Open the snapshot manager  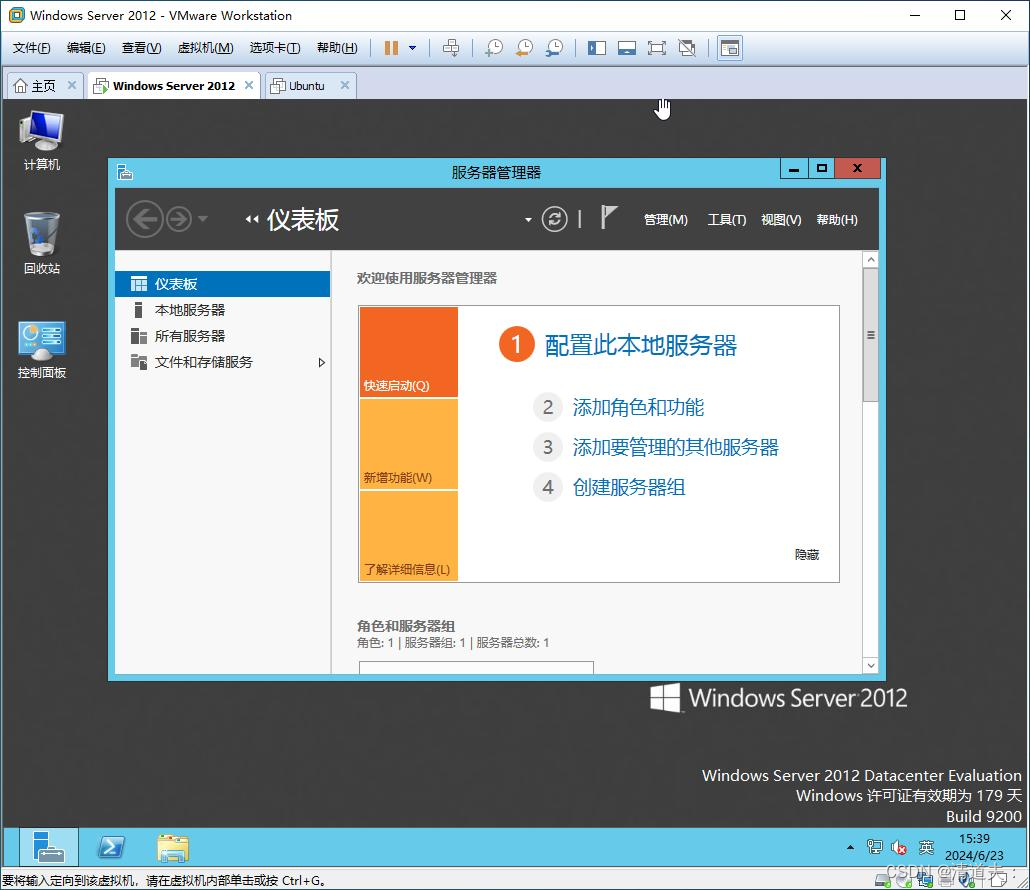click(x=554, y=48)
